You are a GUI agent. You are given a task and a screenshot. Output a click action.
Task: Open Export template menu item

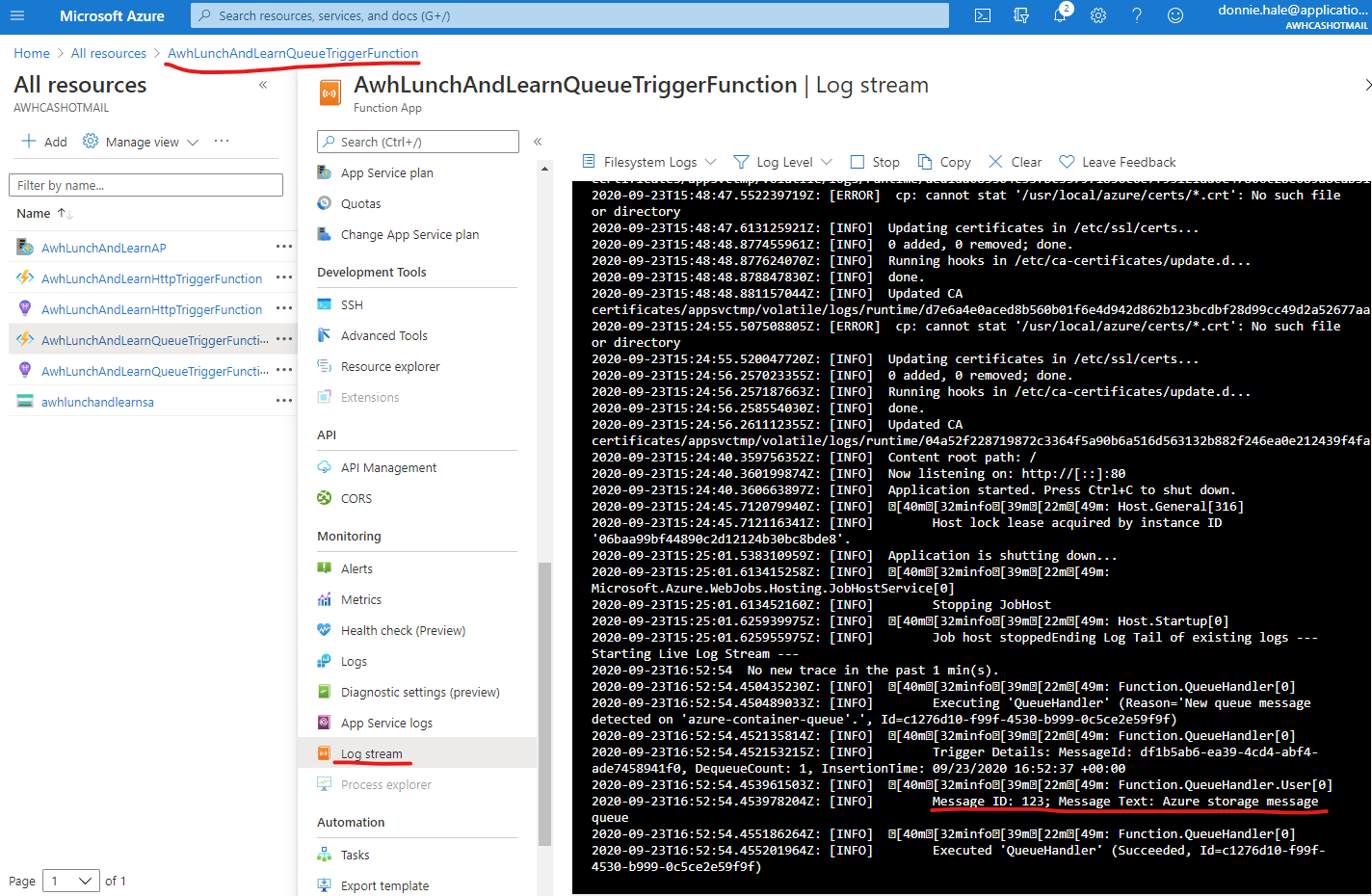point(384,885)
